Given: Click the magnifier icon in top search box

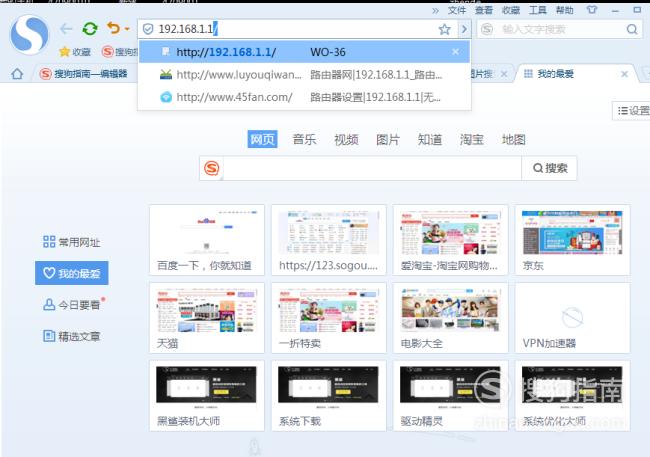Looking at the screenshot, I should tap(632, 29).
